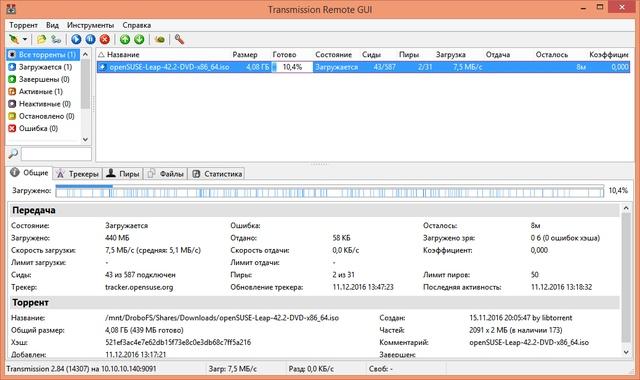The height and width of the screenshot is (380, 640).
Task: Switch to the Общие tab
Action: point(30,173)
